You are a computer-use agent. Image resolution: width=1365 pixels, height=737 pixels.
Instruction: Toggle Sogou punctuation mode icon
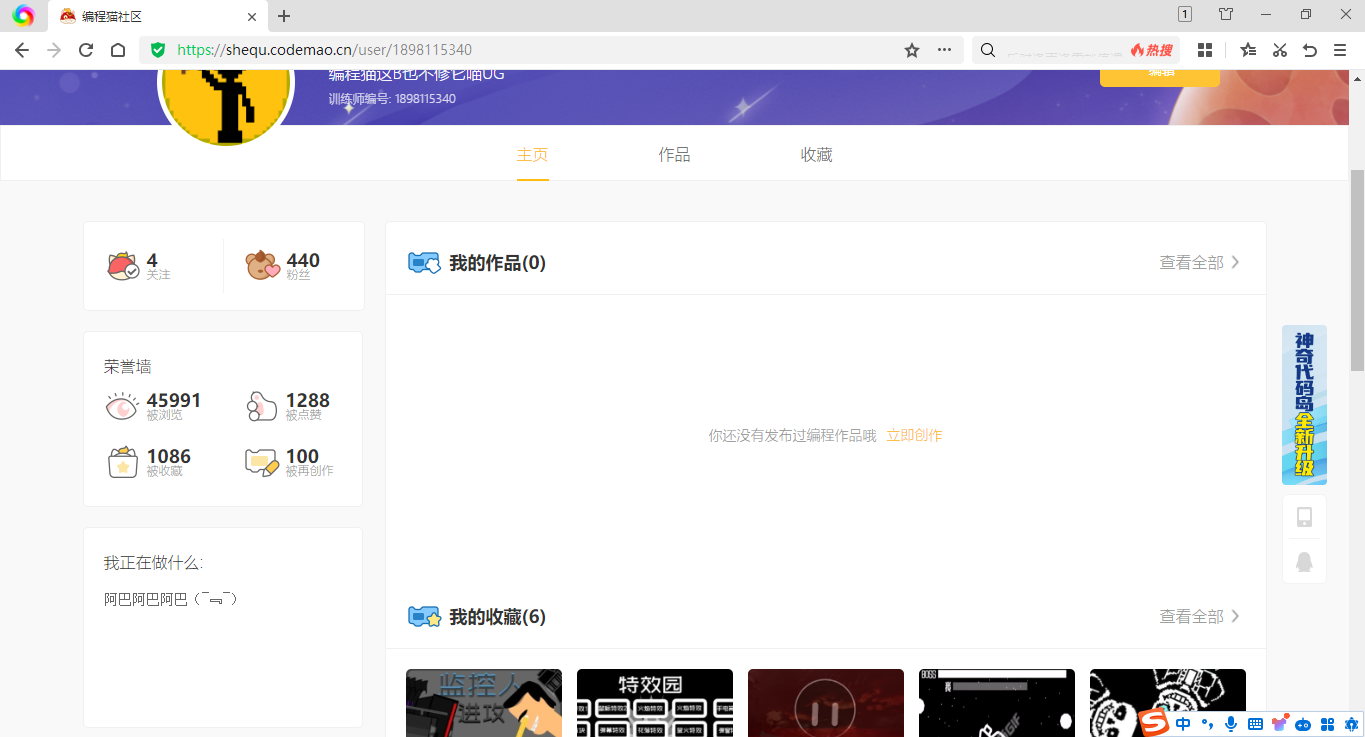click(x=1207, y=724)
